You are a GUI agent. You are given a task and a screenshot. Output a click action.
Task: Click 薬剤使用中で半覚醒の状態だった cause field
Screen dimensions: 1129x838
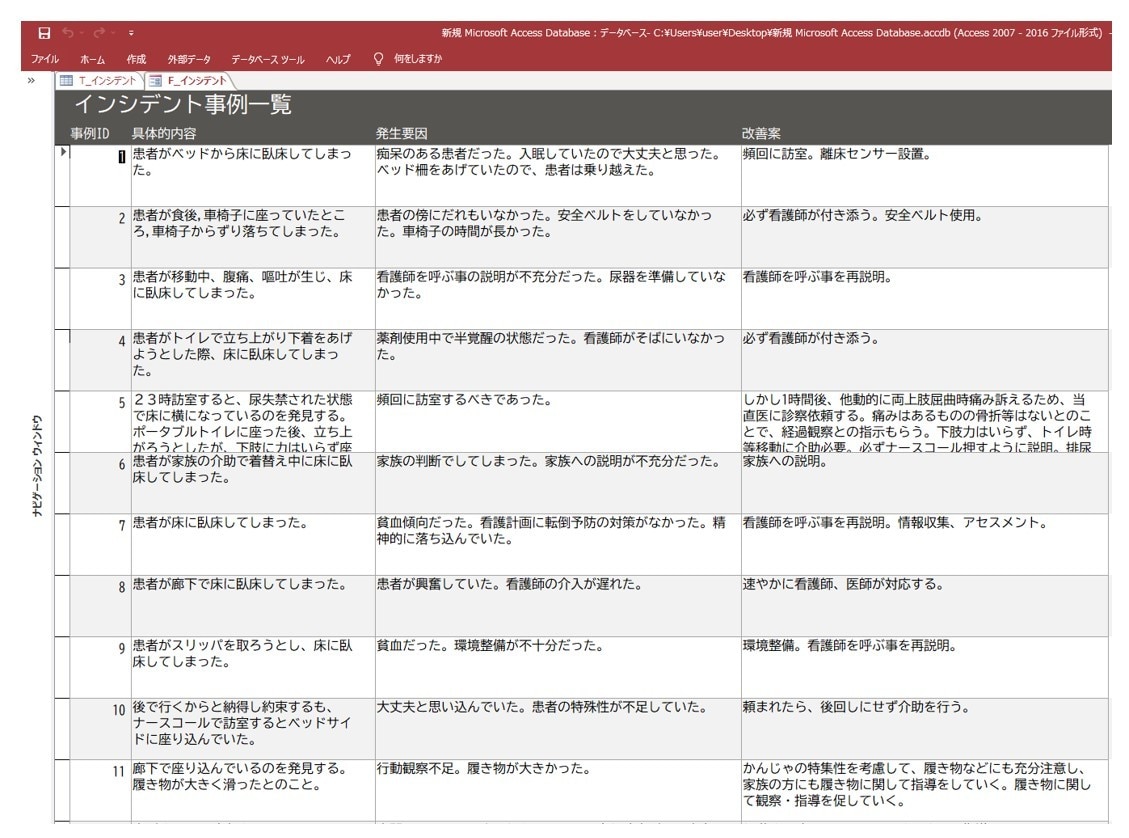558,361
